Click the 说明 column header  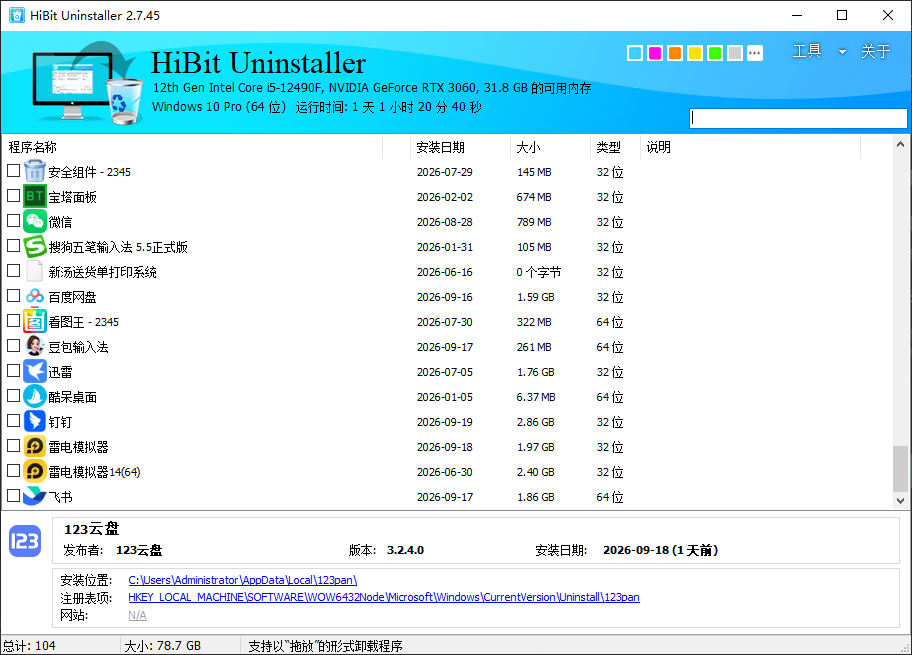click(750, 147)
